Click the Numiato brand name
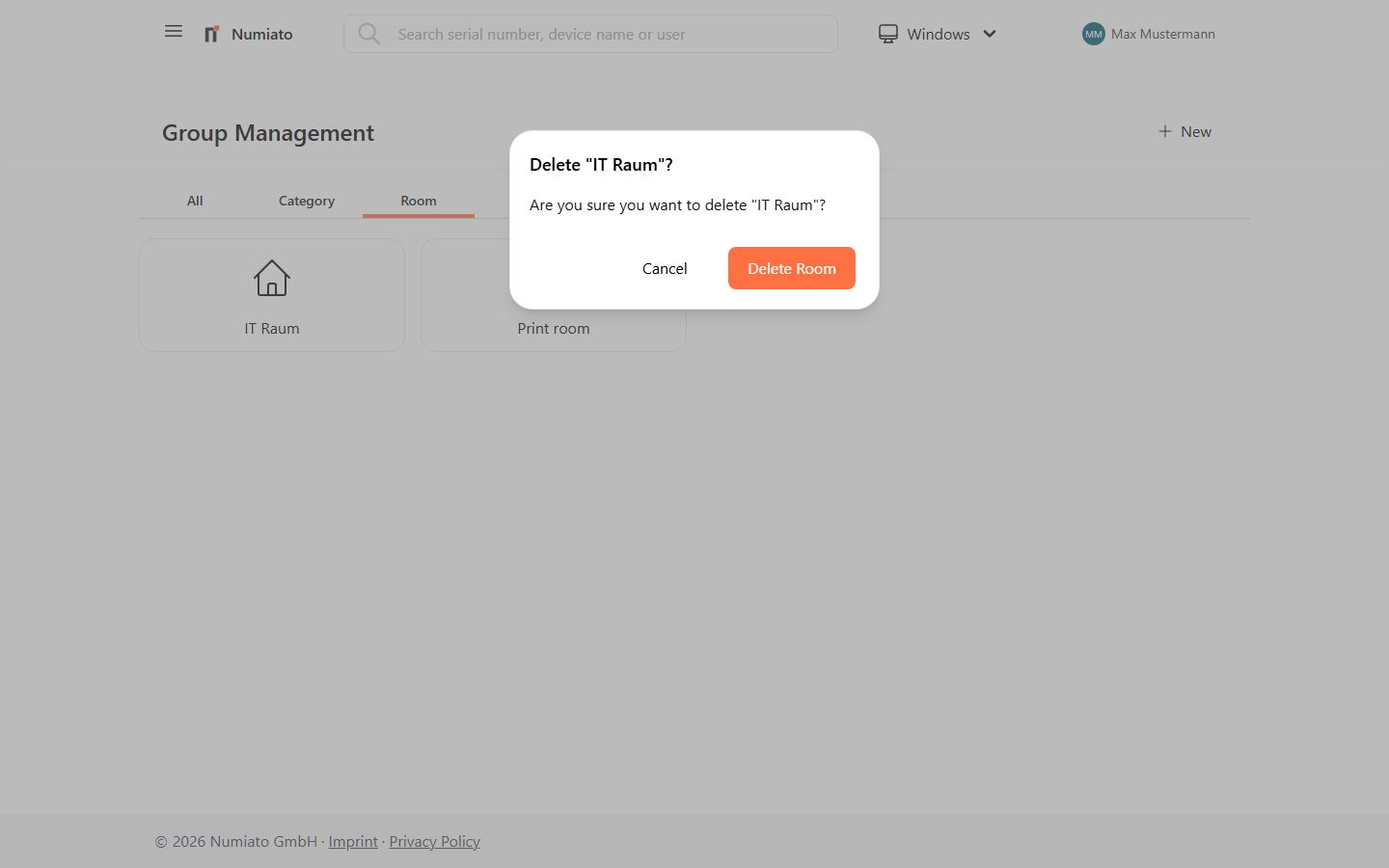1389x868 pixels. [261, 34]
